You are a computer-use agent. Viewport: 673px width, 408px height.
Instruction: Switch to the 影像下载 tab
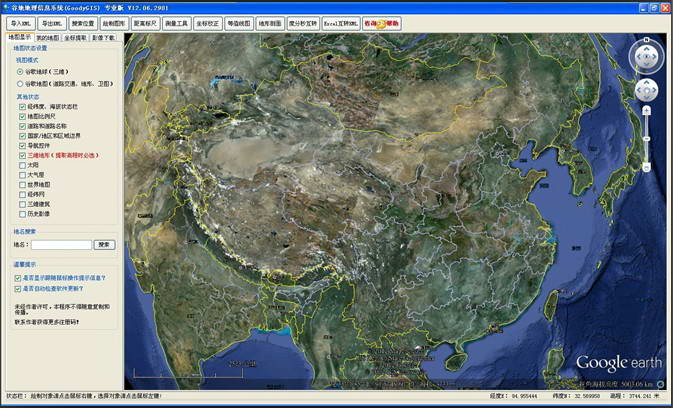(x=104, y=37)
